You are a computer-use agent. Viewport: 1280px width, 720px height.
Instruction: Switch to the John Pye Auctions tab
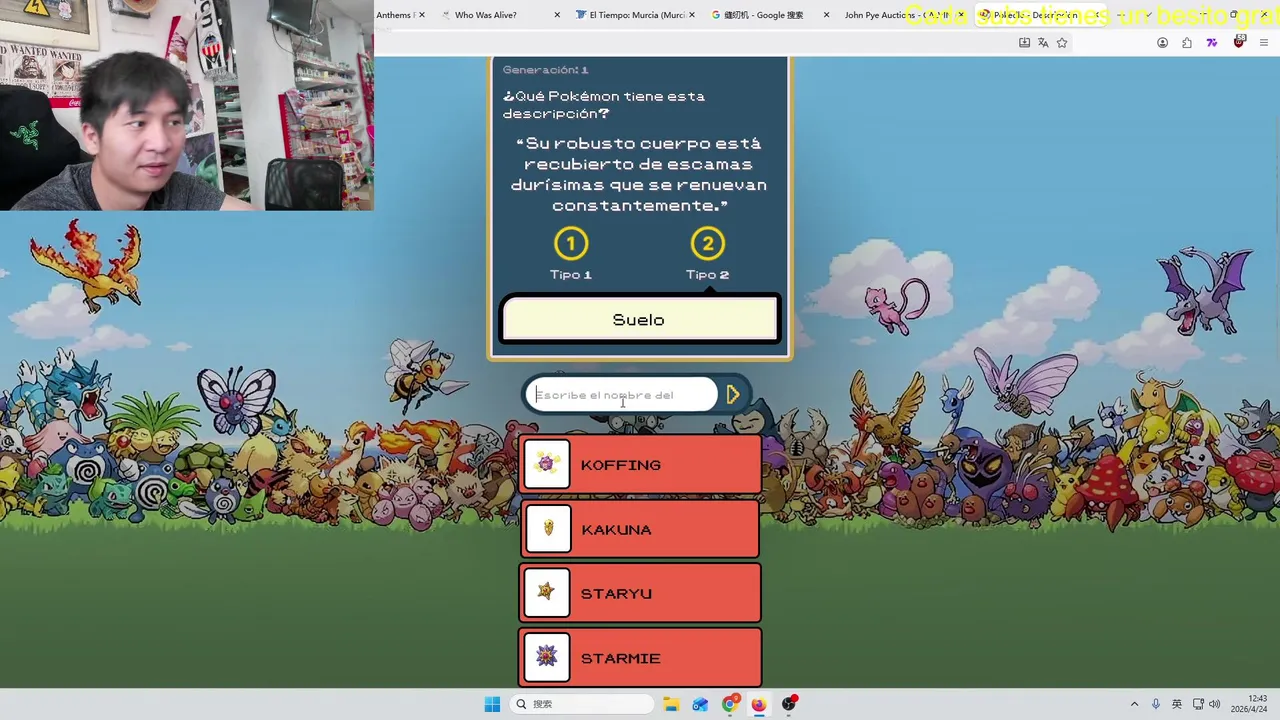(895, 15)
